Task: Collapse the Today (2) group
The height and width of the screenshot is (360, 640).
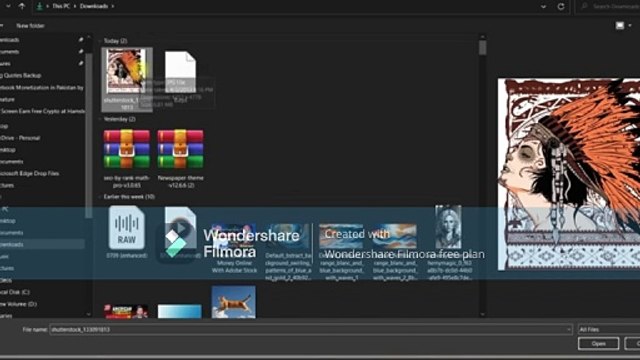Action: pos(100,41)
